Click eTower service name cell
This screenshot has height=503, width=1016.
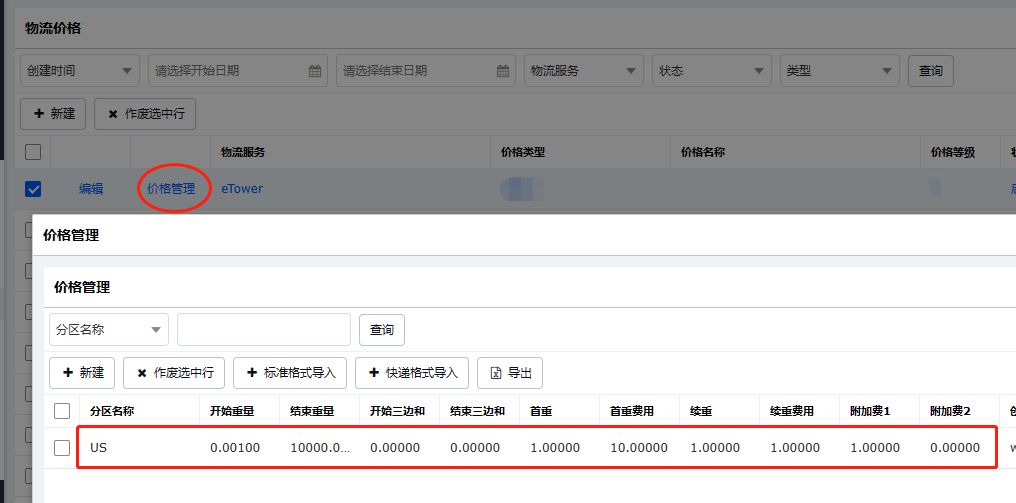pos(242,189)
